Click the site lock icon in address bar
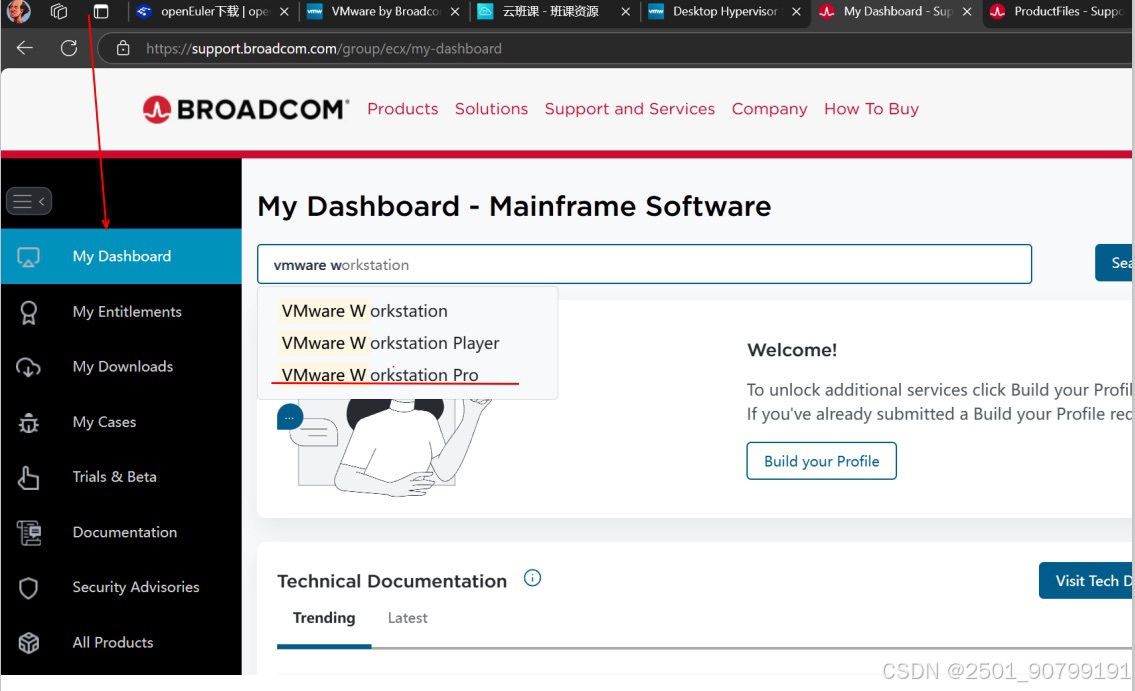 [x=123, y=48]
